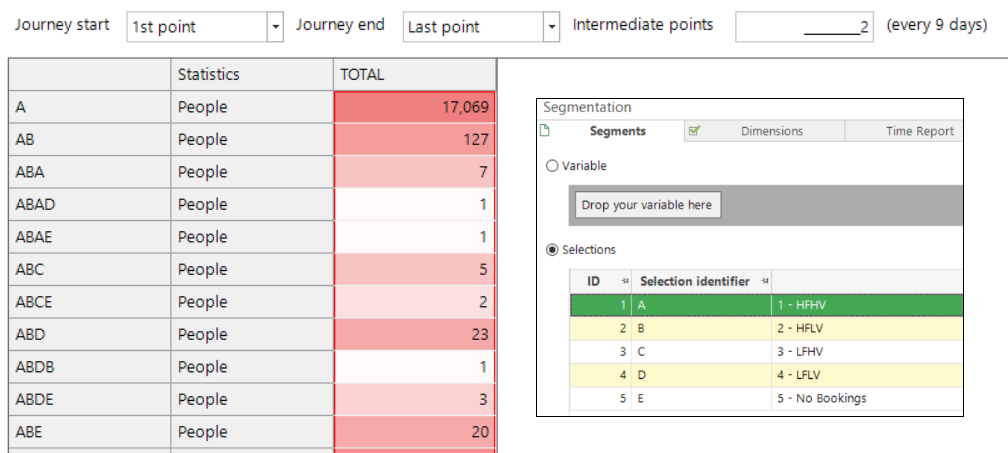Click the Intermediate points input field
Screen dimensions: 1008x453
(804, 27)
